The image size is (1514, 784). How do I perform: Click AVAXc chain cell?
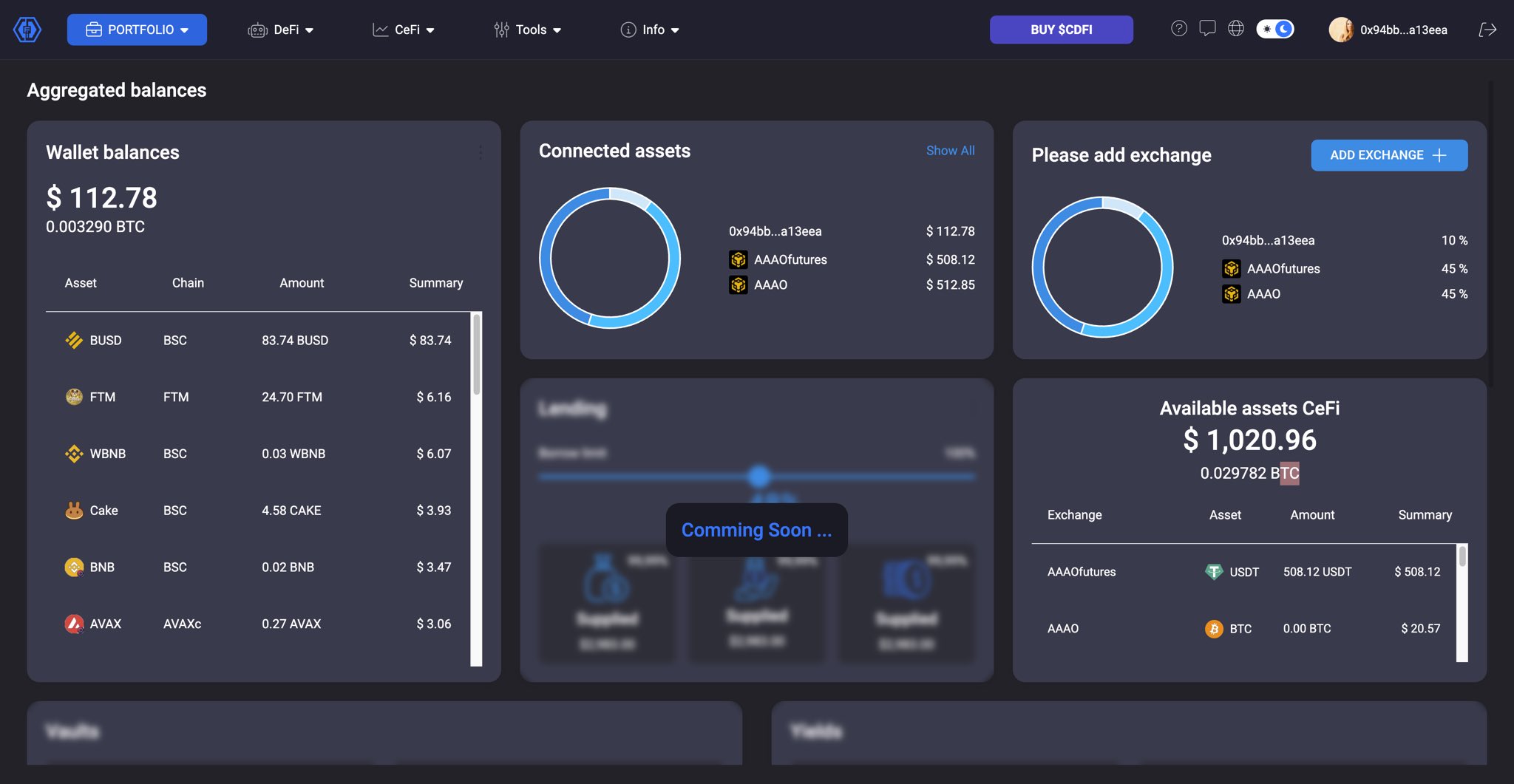tap(182, 624)
